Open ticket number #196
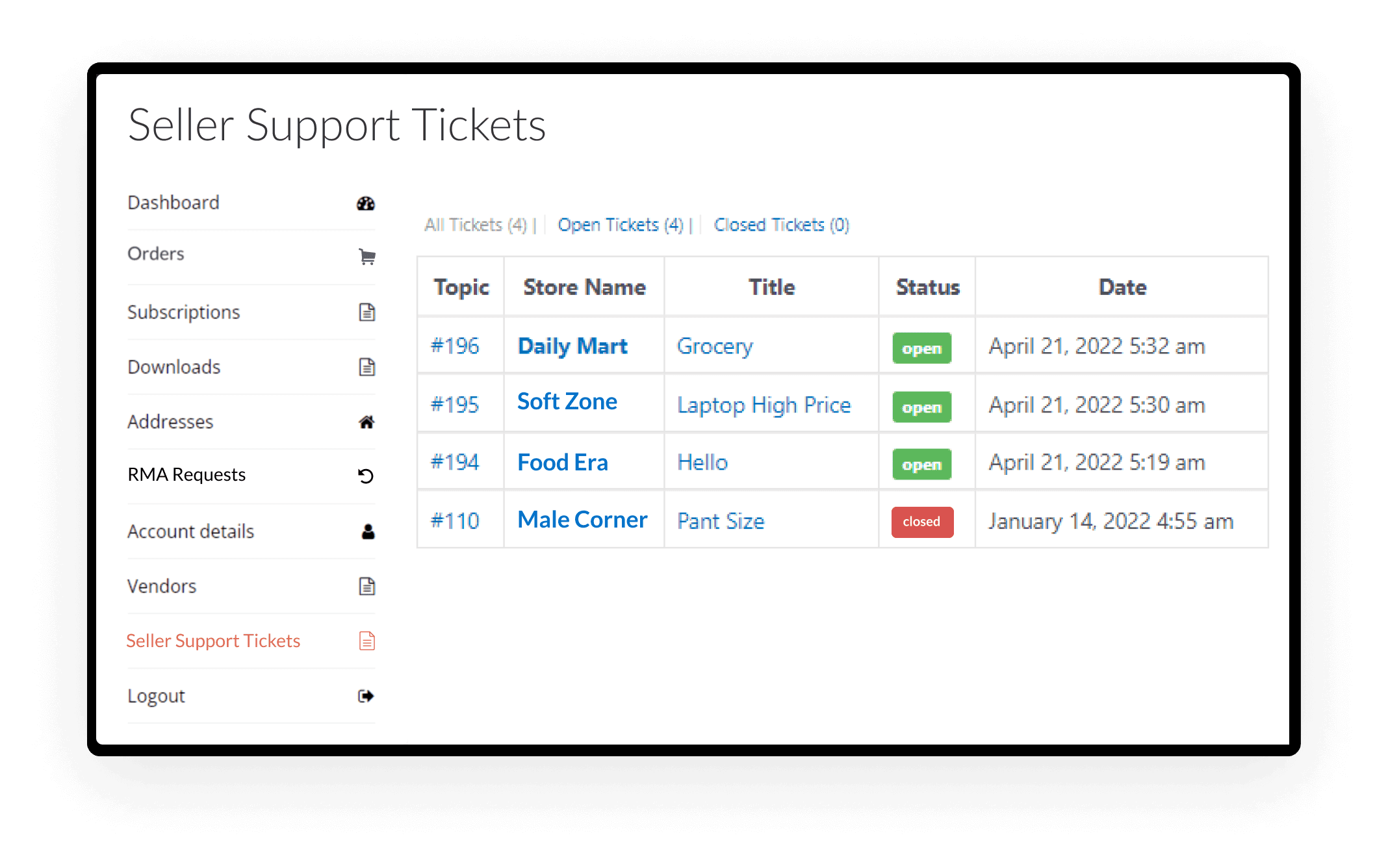 click(455, 346)
